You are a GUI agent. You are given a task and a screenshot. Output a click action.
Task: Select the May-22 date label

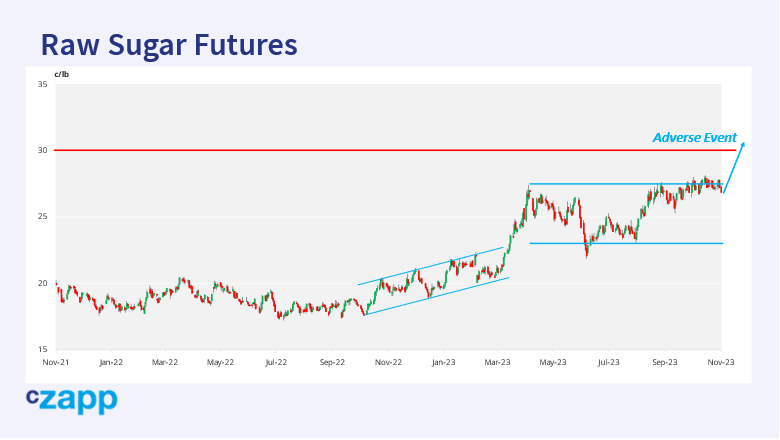pyautogui.click(x=221, y=362)
